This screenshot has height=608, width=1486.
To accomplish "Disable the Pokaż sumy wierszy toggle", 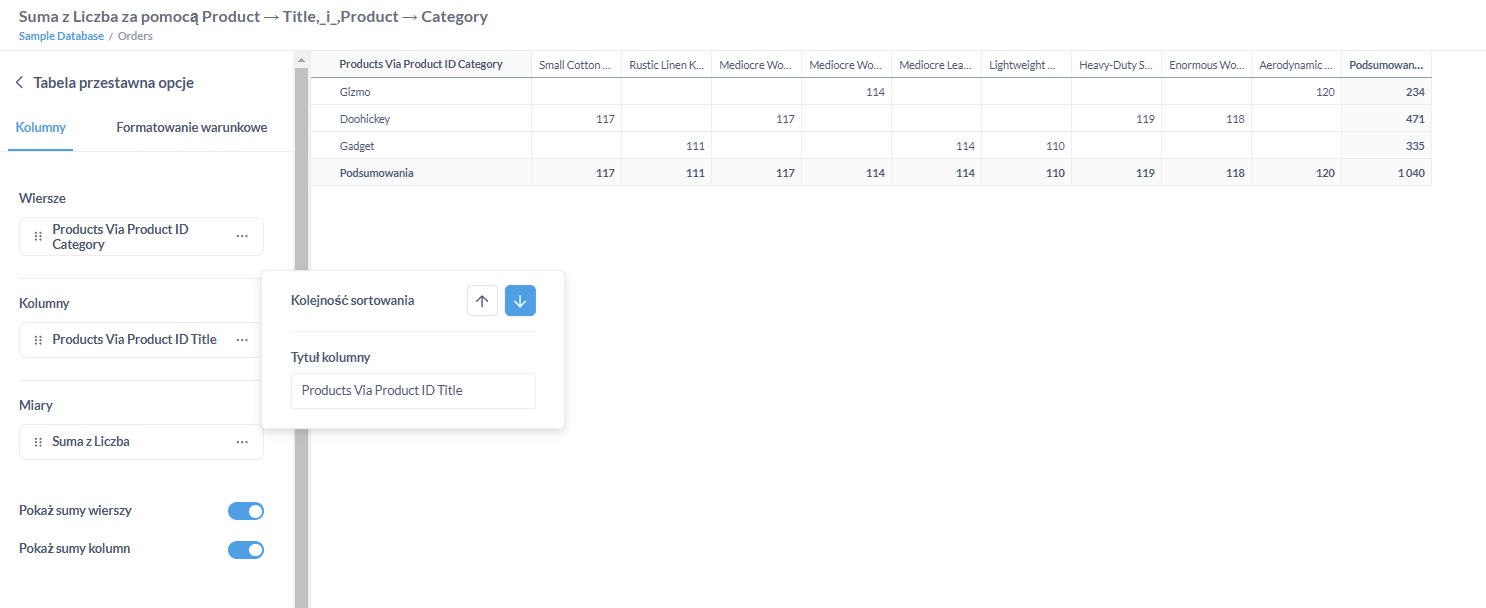I will [245, 510].
